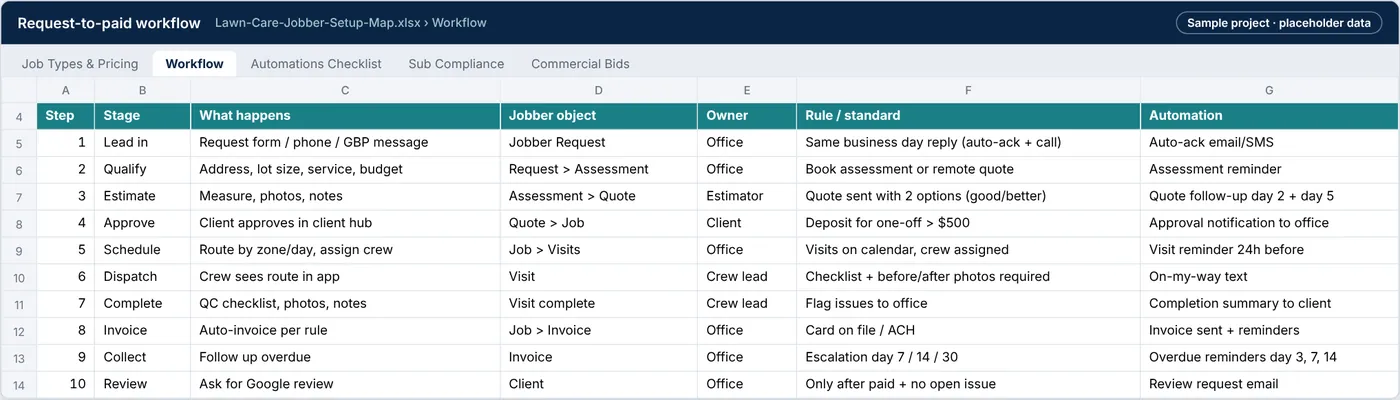
Task: Select the Workflow sheet tab
Action: point(194,63)
